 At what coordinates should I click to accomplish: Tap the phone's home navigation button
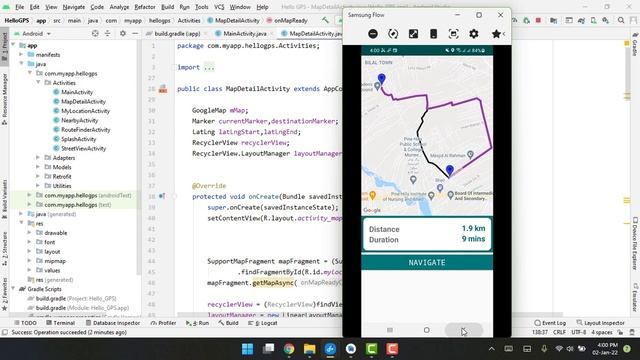[x=427, y=330]
